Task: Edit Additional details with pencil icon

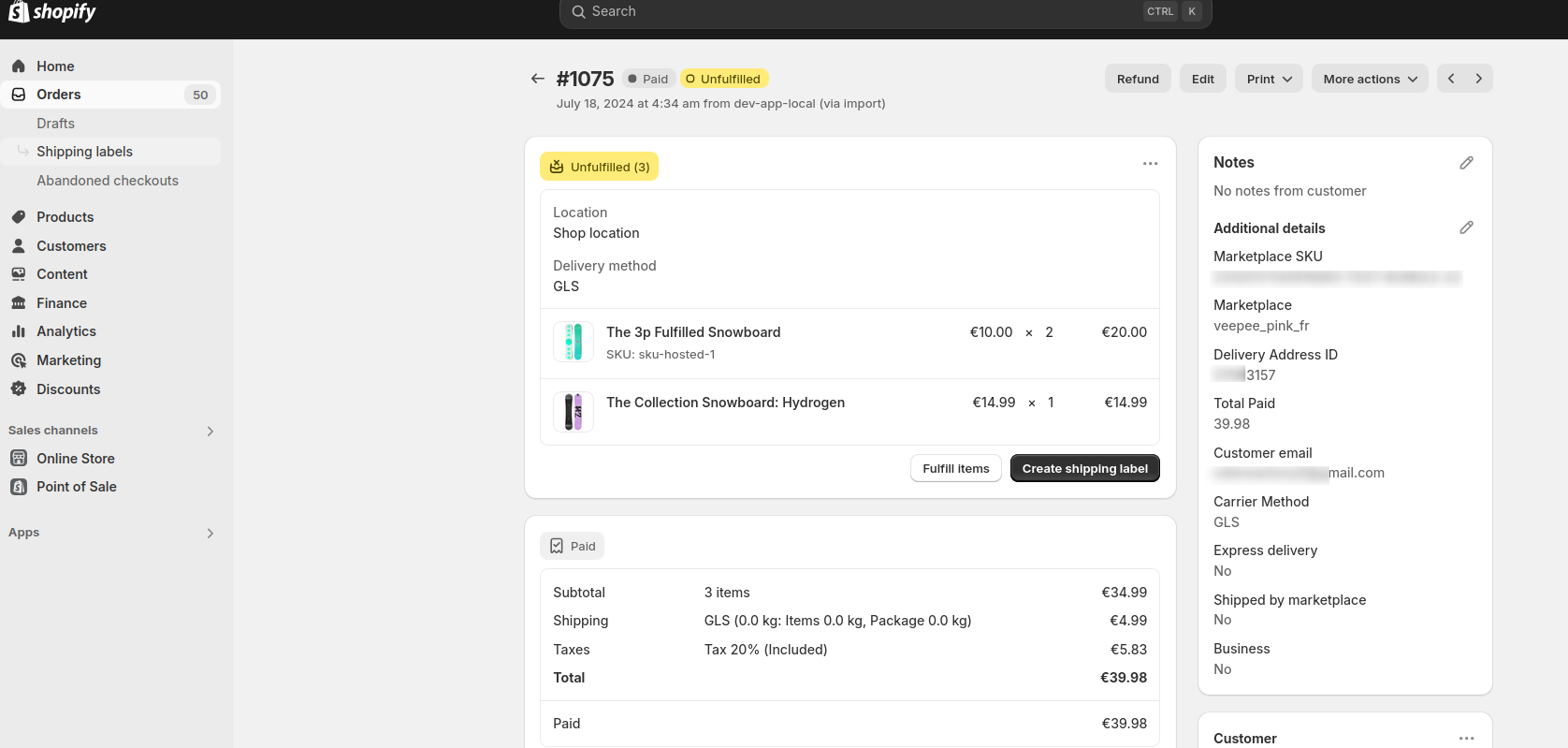Action: coord(1466,227)
